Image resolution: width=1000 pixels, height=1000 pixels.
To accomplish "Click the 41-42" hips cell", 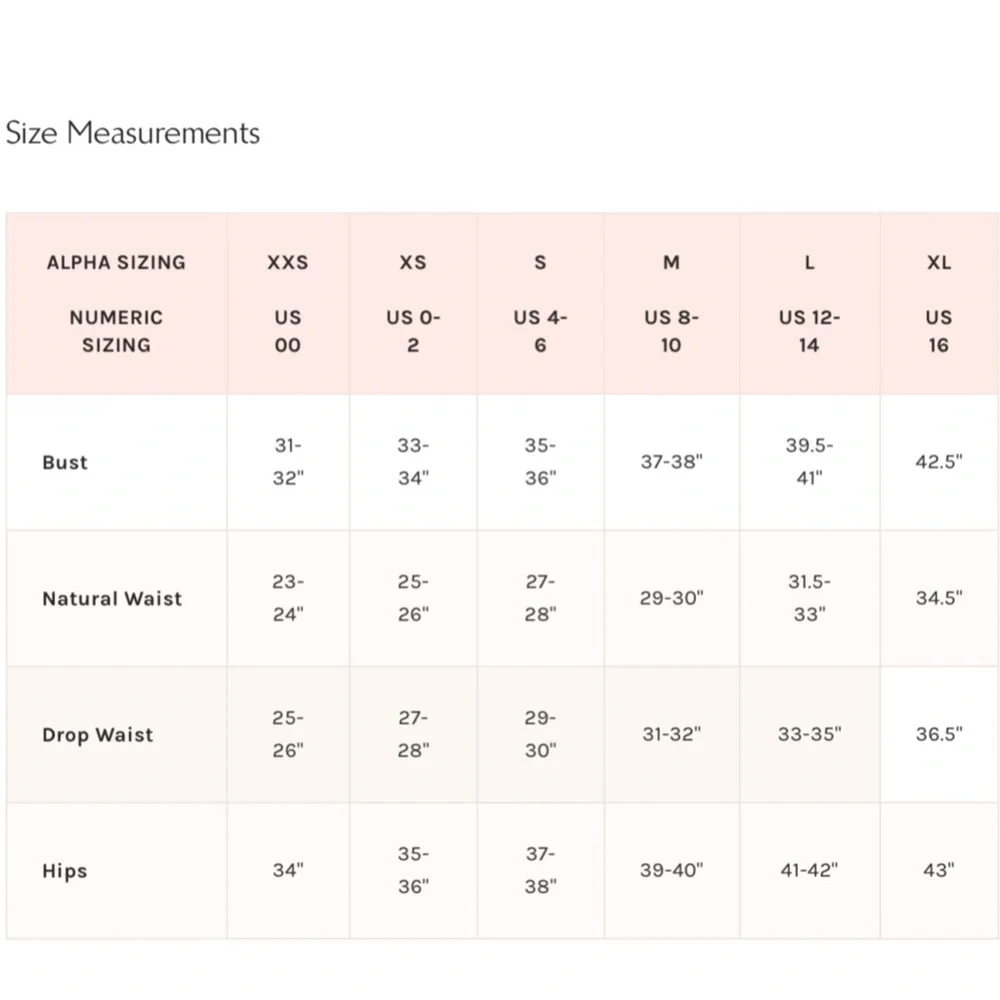I will (809, 870).
